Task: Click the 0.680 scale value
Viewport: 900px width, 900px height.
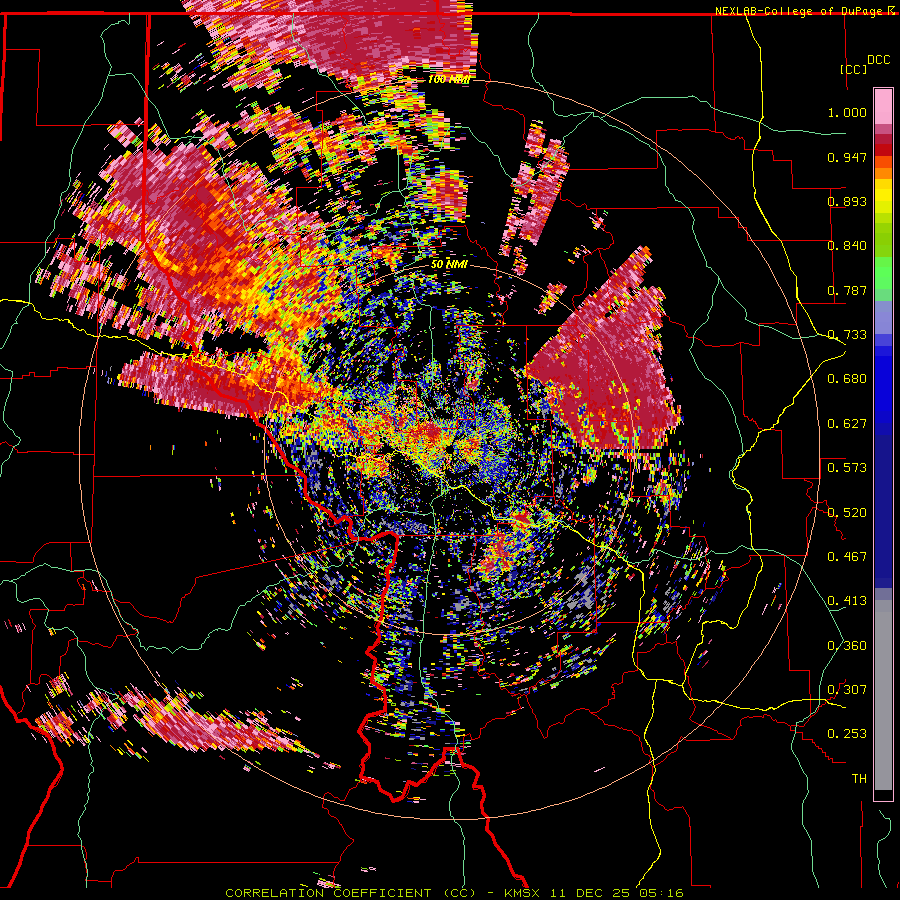Action: [x=847, y=379]
